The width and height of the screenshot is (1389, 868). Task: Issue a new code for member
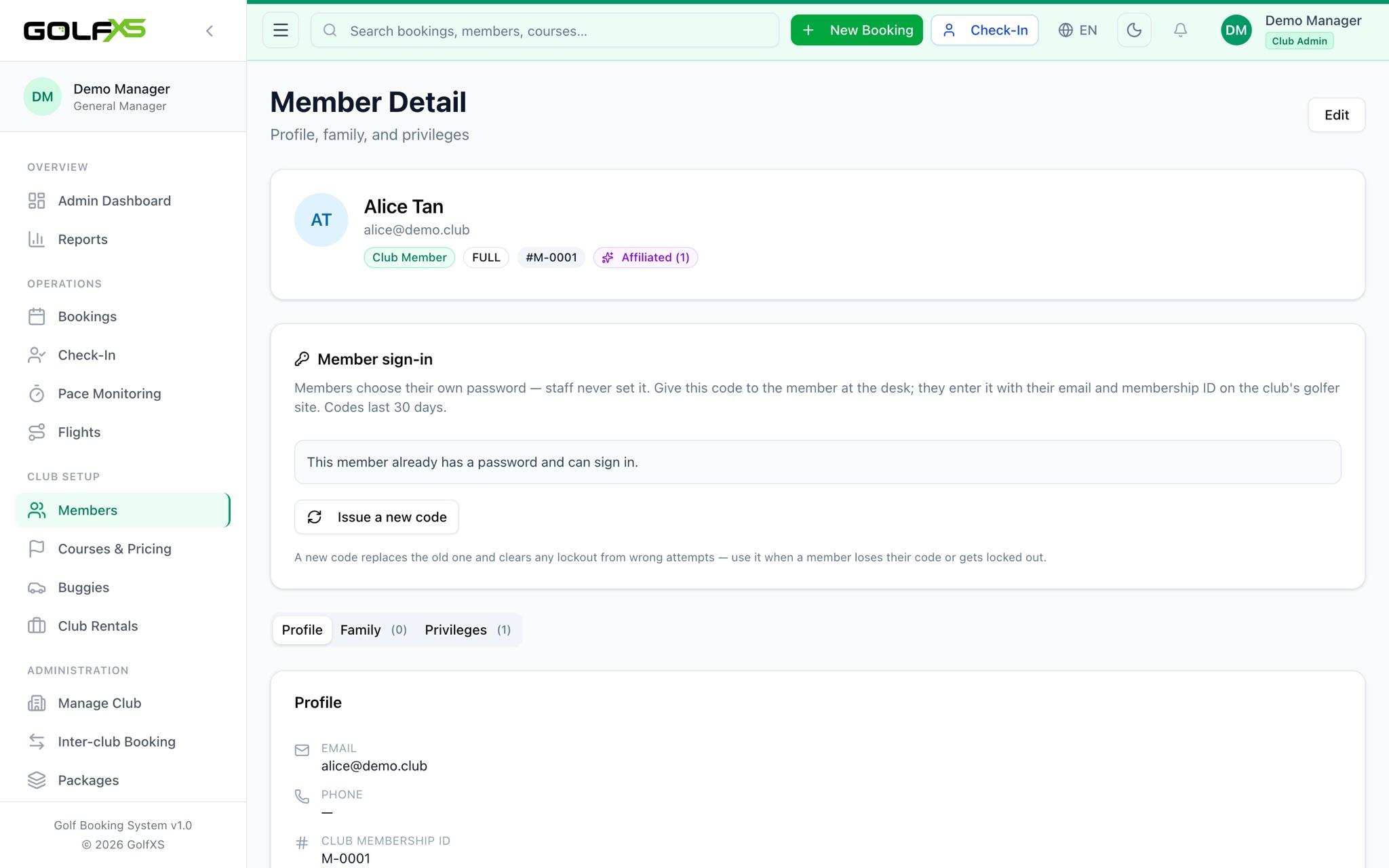point(376,517)
